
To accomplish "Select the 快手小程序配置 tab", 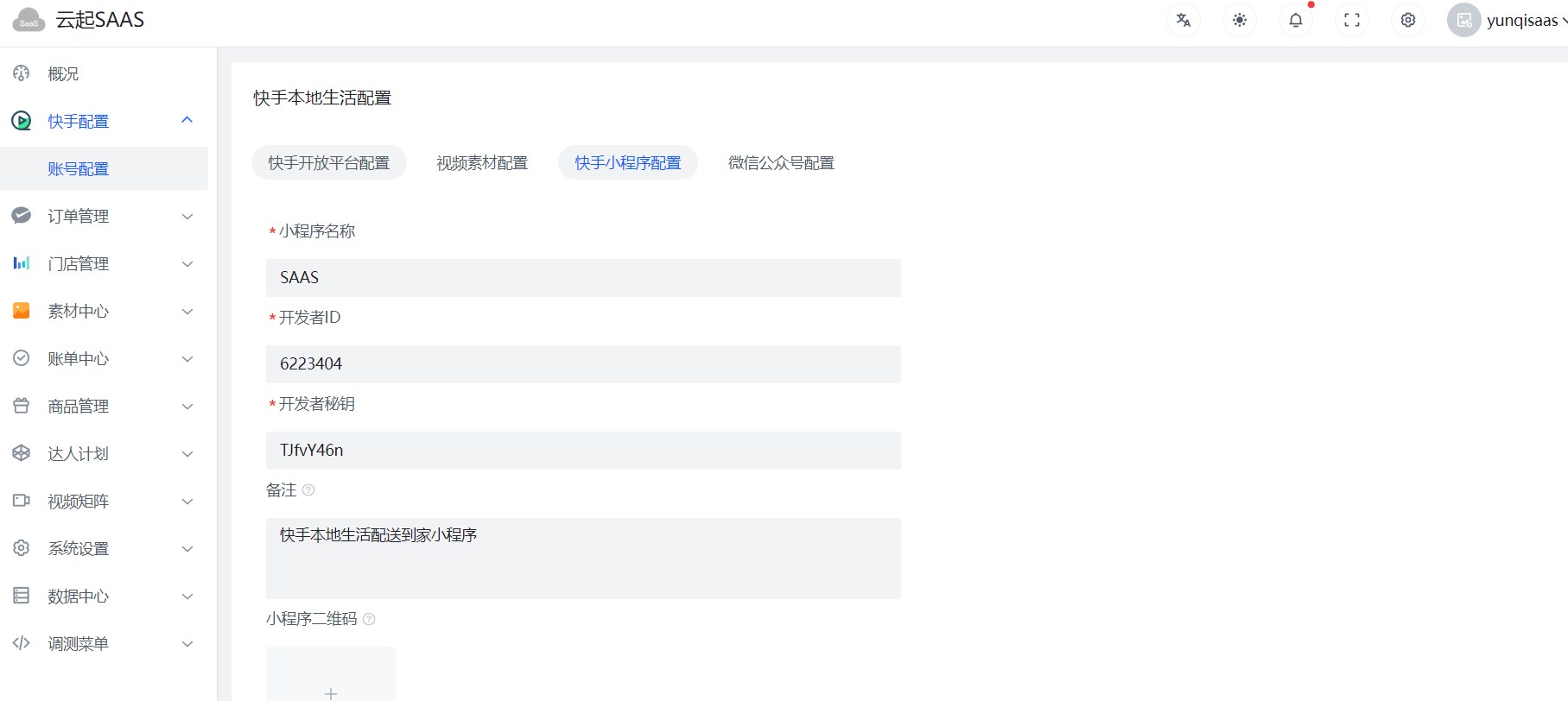I will (628, 162).
